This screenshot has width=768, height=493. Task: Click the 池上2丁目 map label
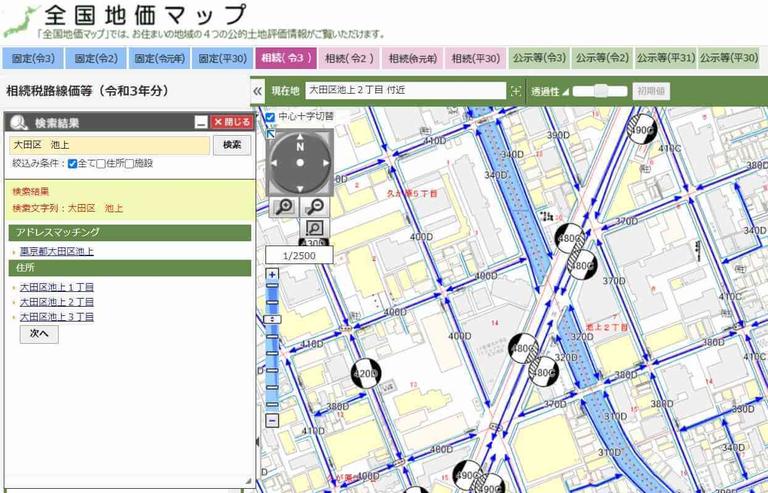pos(607,327)
